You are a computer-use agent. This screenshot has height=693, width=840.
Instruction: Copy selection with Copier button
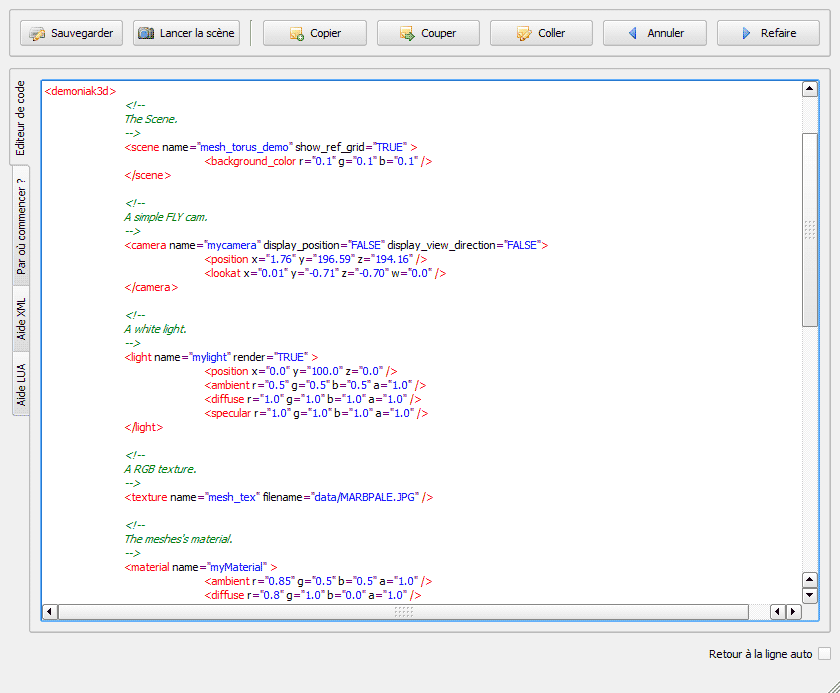[315, 33]
